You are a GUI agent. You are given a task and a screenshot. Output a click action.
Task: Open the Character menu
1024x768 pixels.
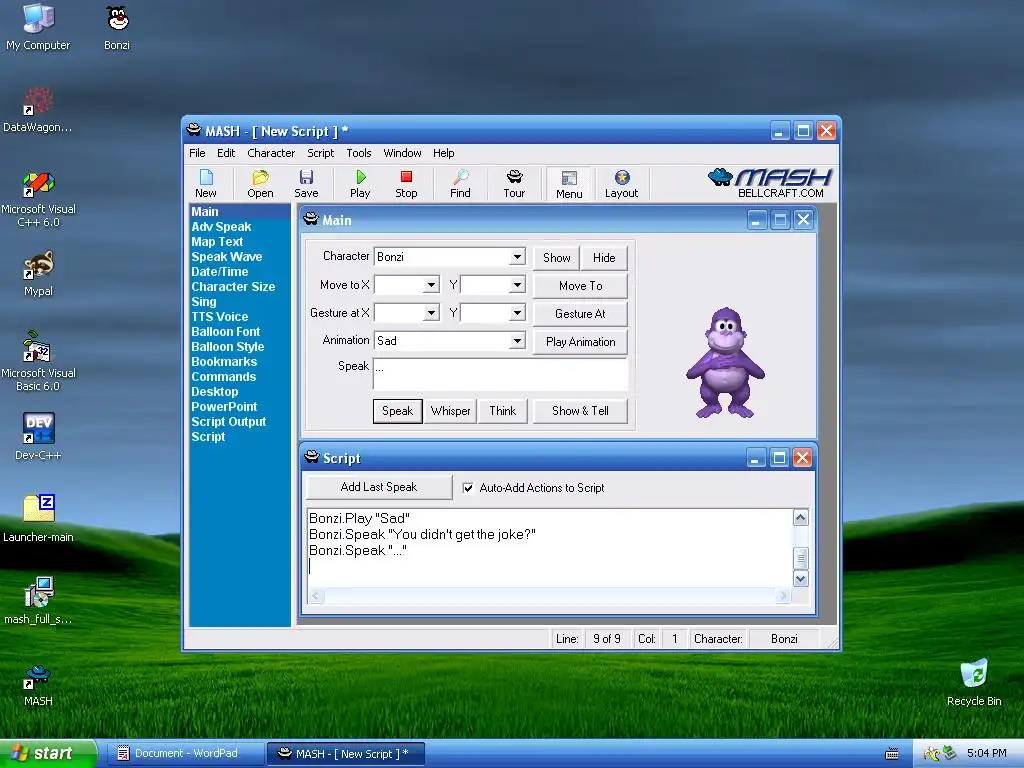pyautogui.click(x=271, y=153)
